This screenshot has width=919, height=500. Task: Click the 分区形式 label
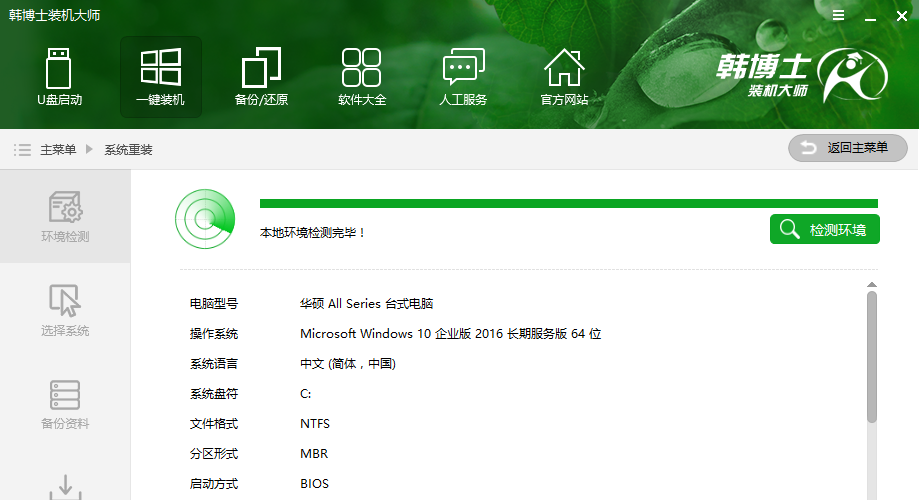[214, 454]
